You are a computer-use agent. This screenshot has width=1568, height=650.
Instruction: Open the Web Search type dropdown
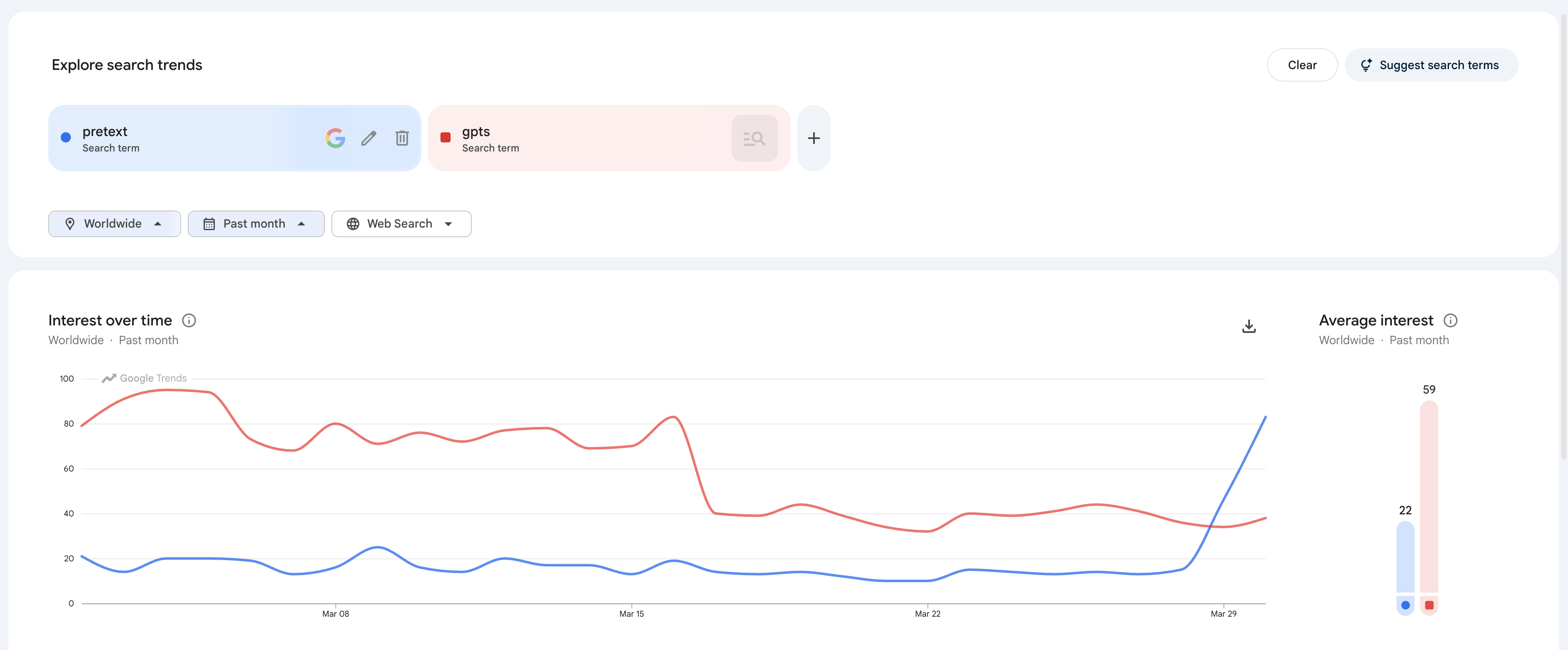point(401,224)
